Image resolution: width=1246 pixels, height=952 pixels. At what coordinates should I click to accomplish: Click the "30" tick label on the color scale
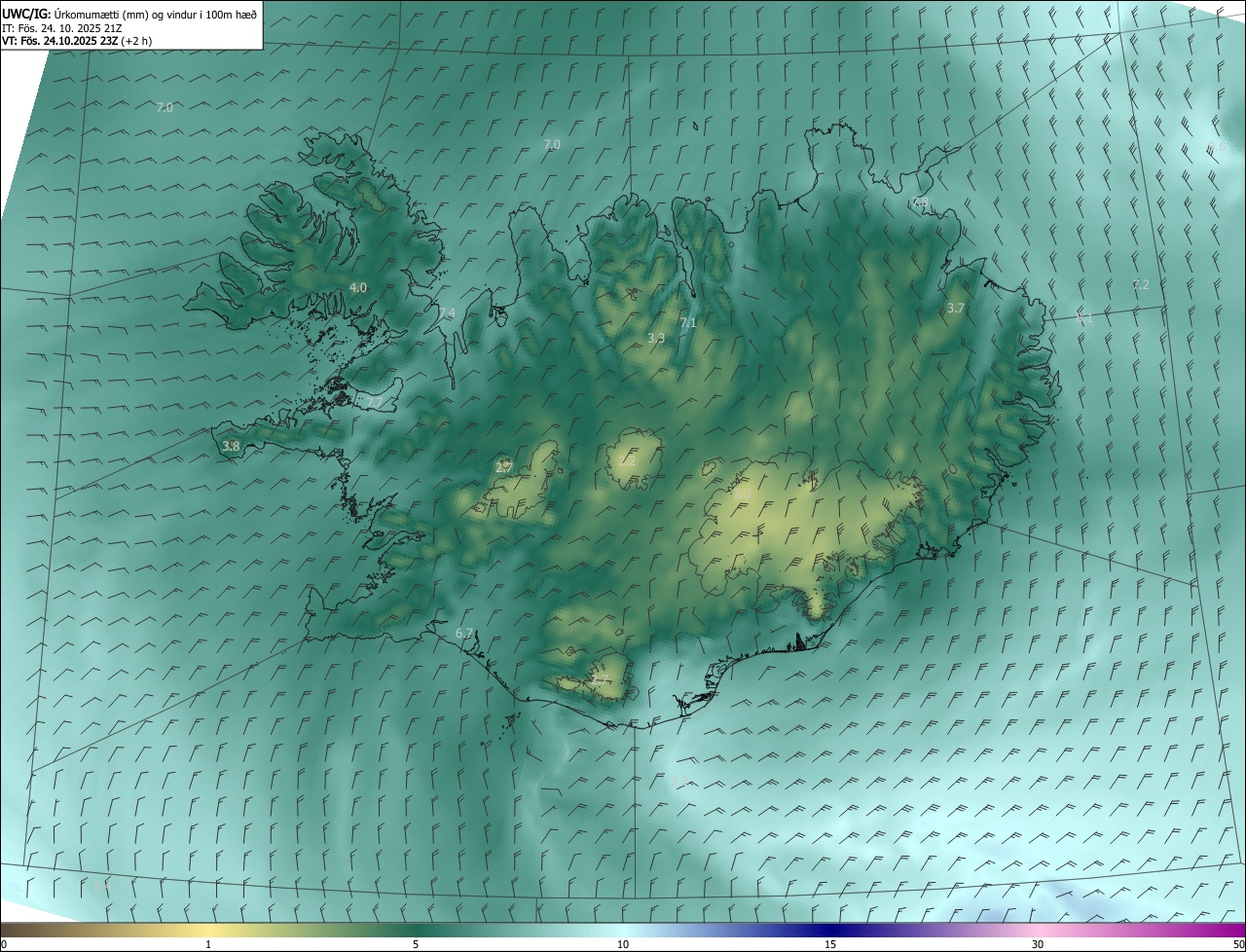click(1038, 944)
